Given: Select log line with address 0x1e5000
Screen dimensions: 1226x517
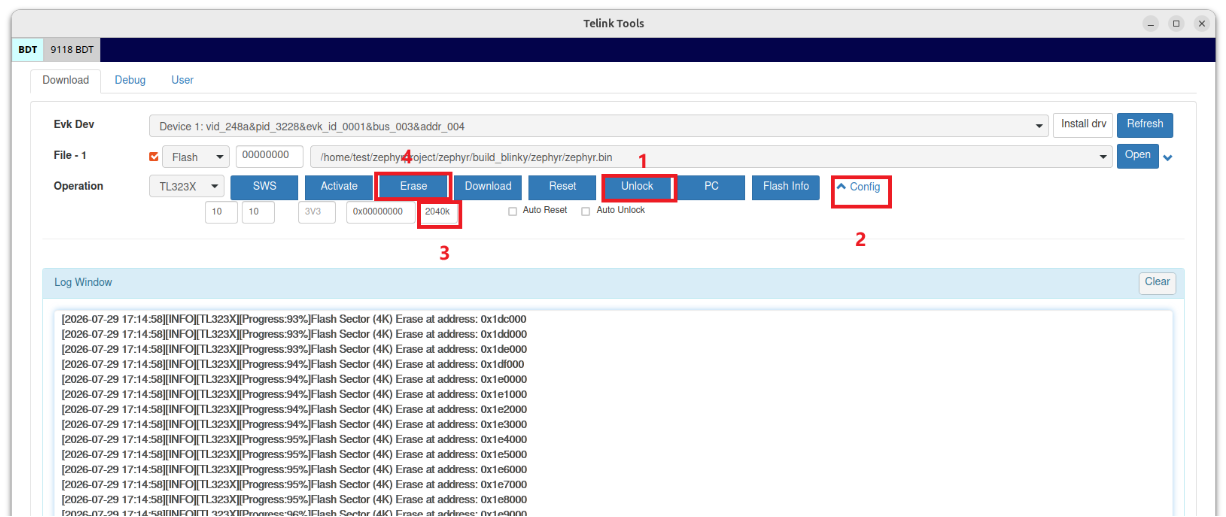Looking at the screenshot, I should (x=294, y=454).
